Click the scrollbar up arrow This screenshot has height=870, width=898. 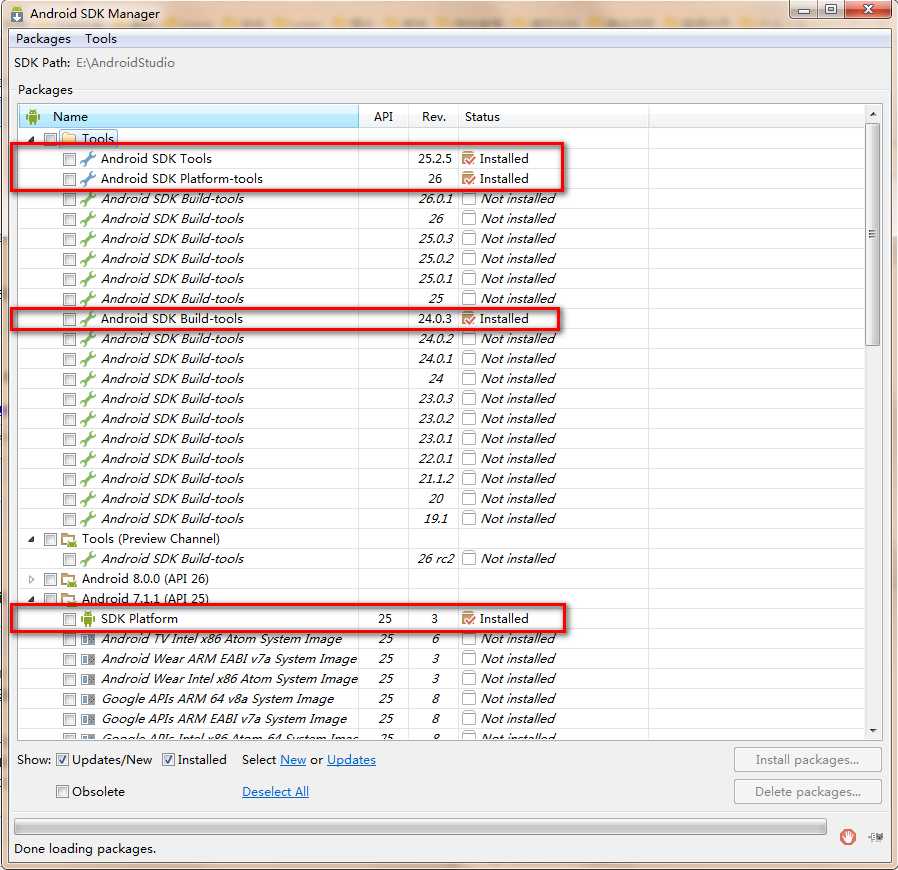pyautogui.click(x=872, y=115)
